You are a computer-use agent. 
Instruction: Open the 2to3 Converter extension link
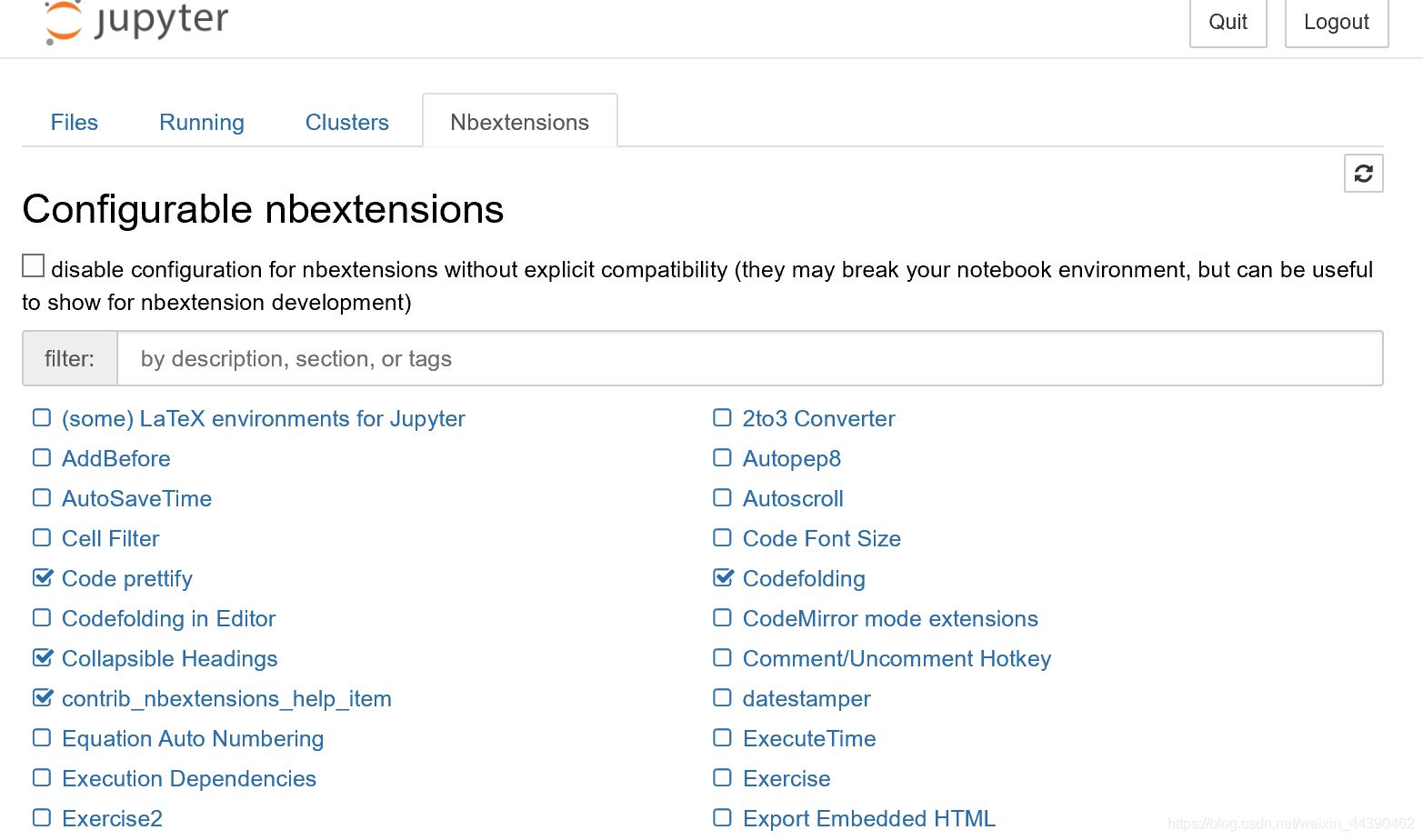click(x=818, y=419)
